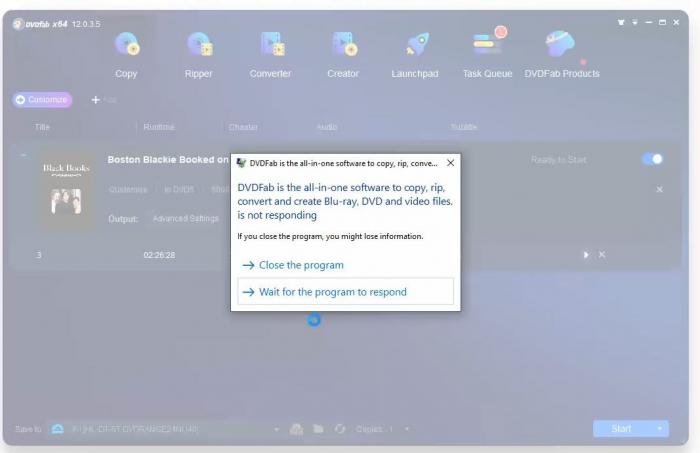Click the refresh icon near Copies
This screenshot has width=700, height=453.
340,429
